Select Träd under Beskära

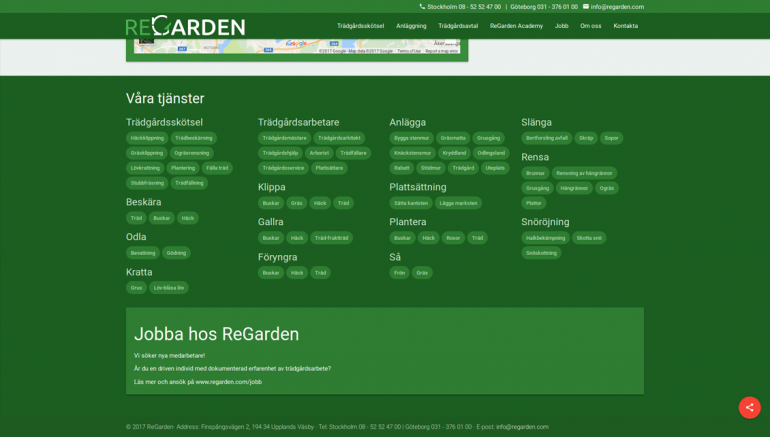[136, 218]
